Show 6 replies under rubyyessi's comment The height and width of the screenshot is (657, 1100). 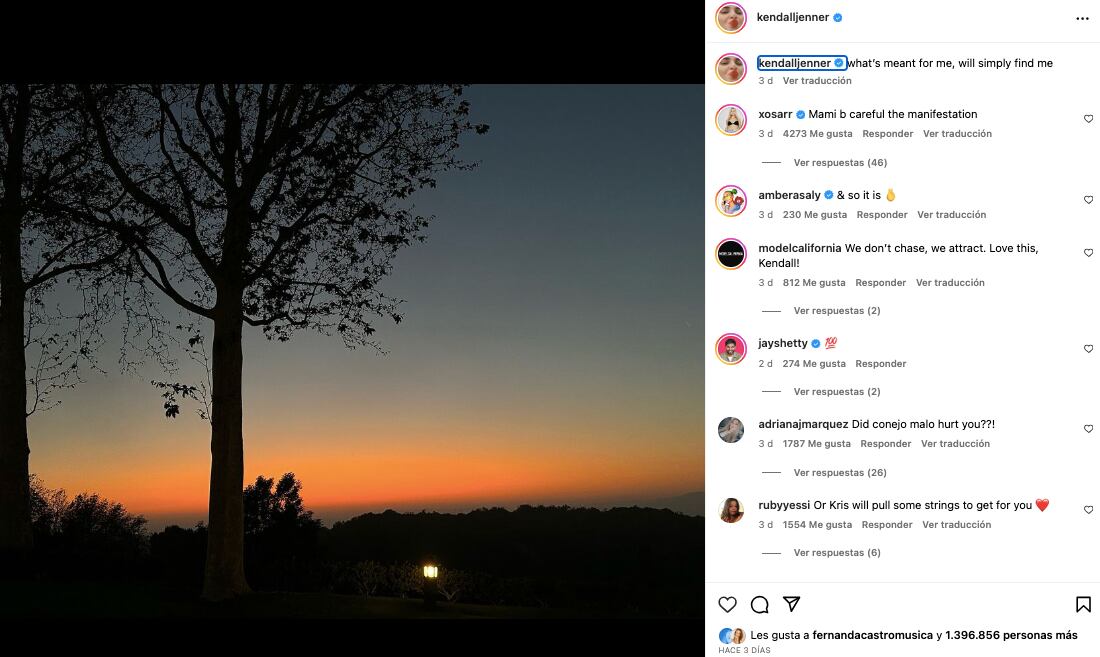837,553
